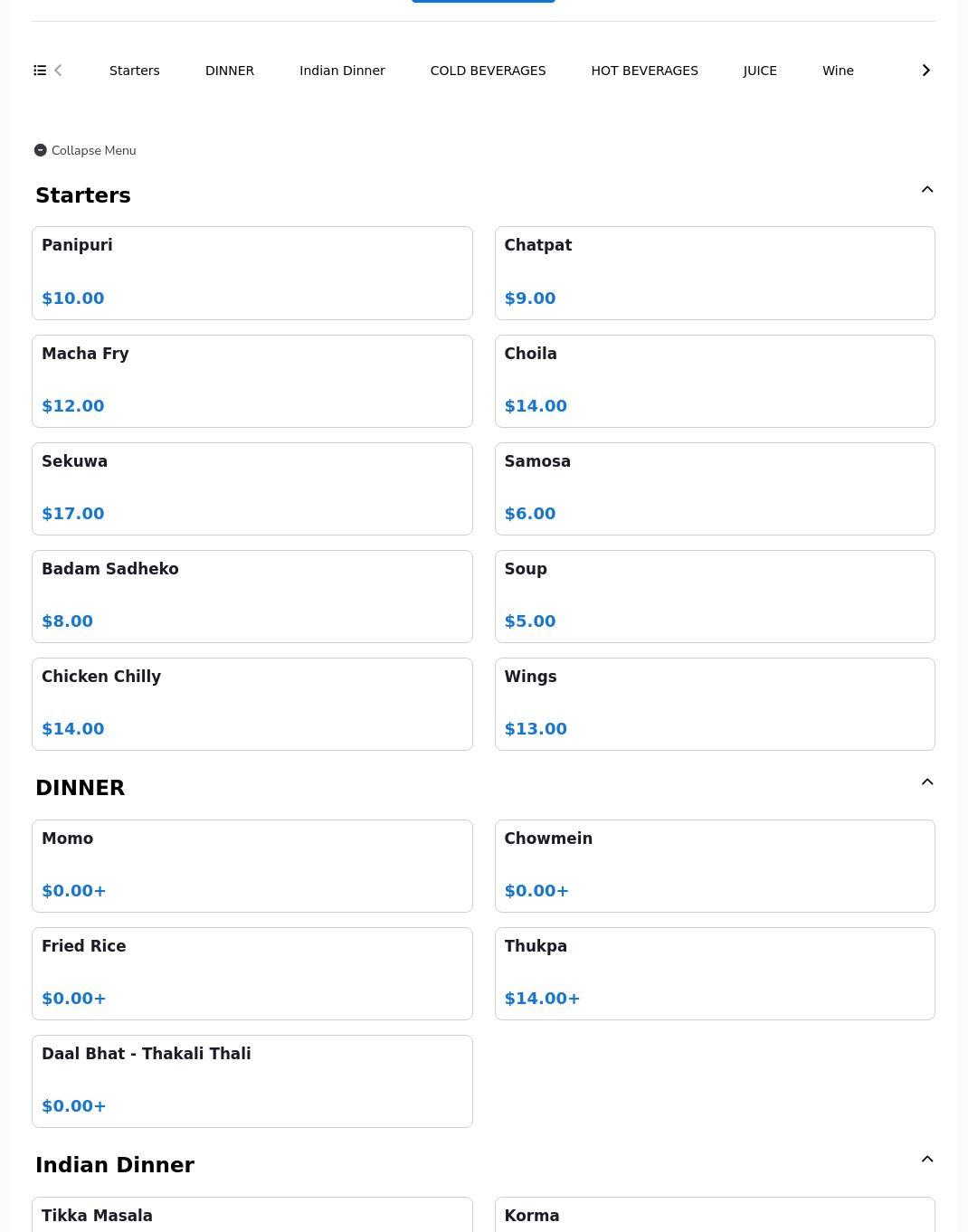Switch to the HOT BEVERAGES tab
Screen dimensions: 968x1232
[644, 71]
